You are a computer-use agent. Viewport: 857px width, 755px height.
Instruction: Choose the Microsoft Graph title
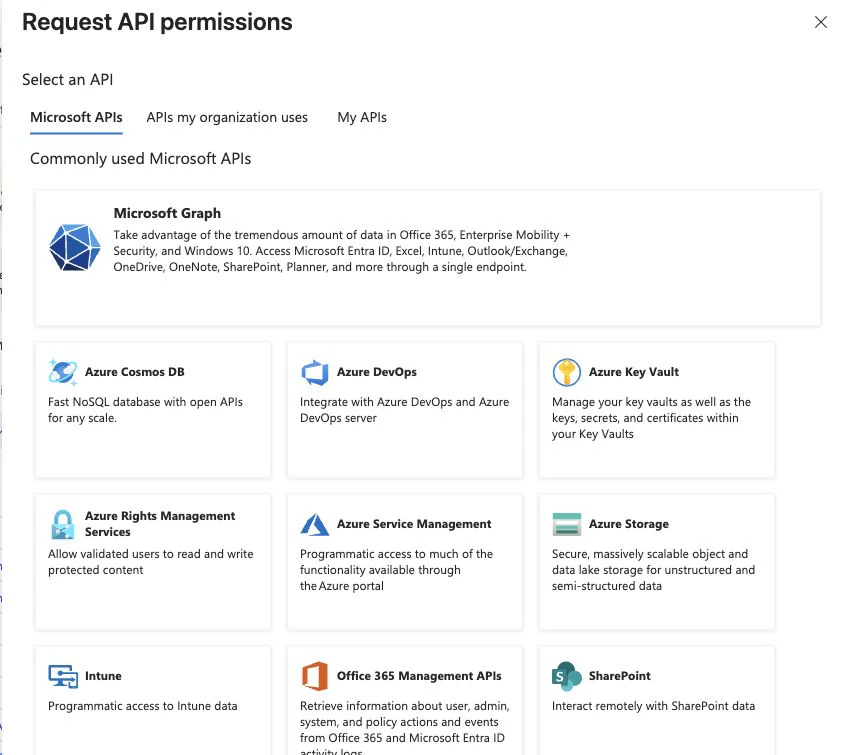coord(167,213)
